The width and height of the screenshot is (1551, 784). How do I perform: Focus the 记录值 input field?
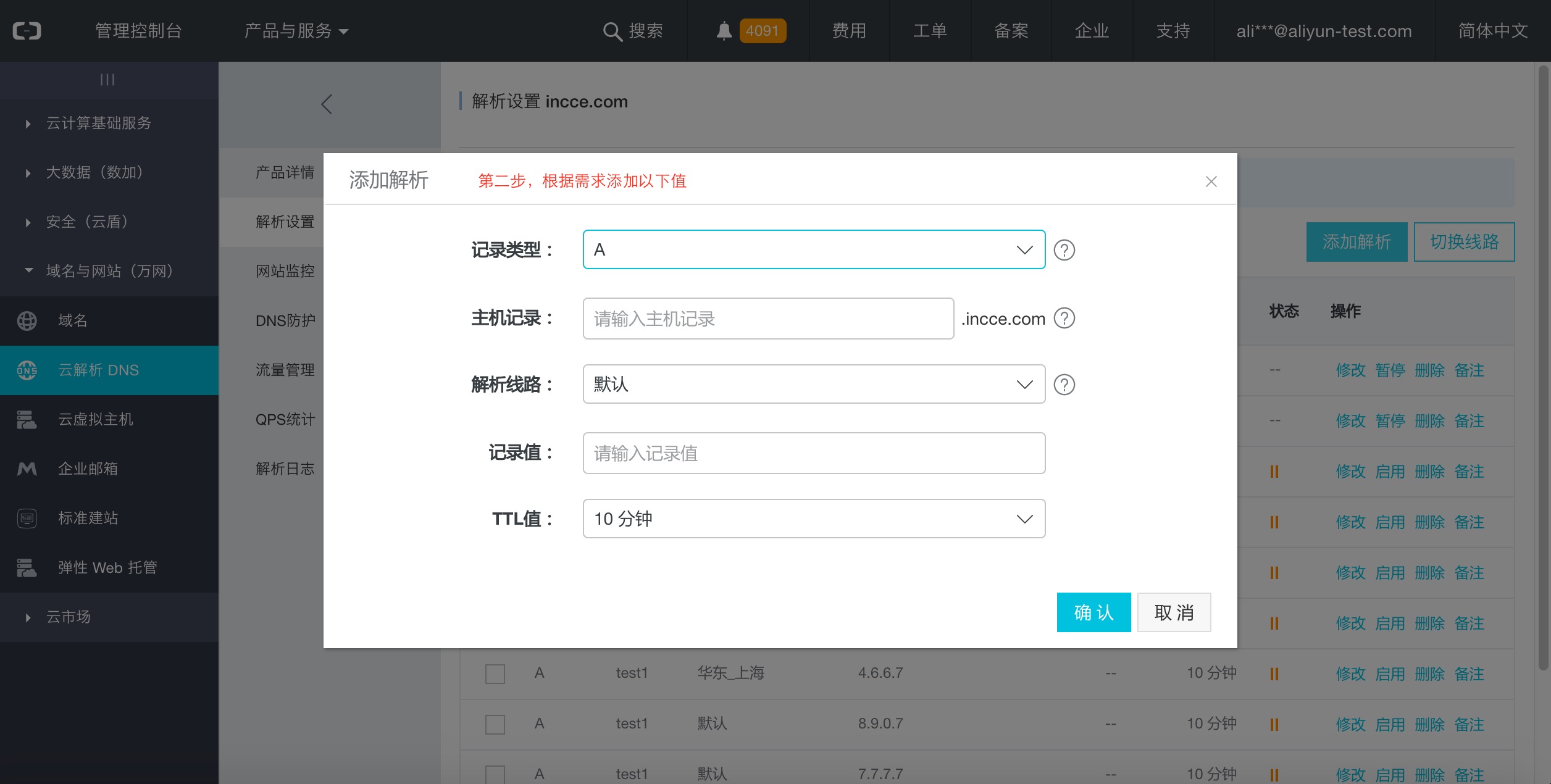coord(814,453)
